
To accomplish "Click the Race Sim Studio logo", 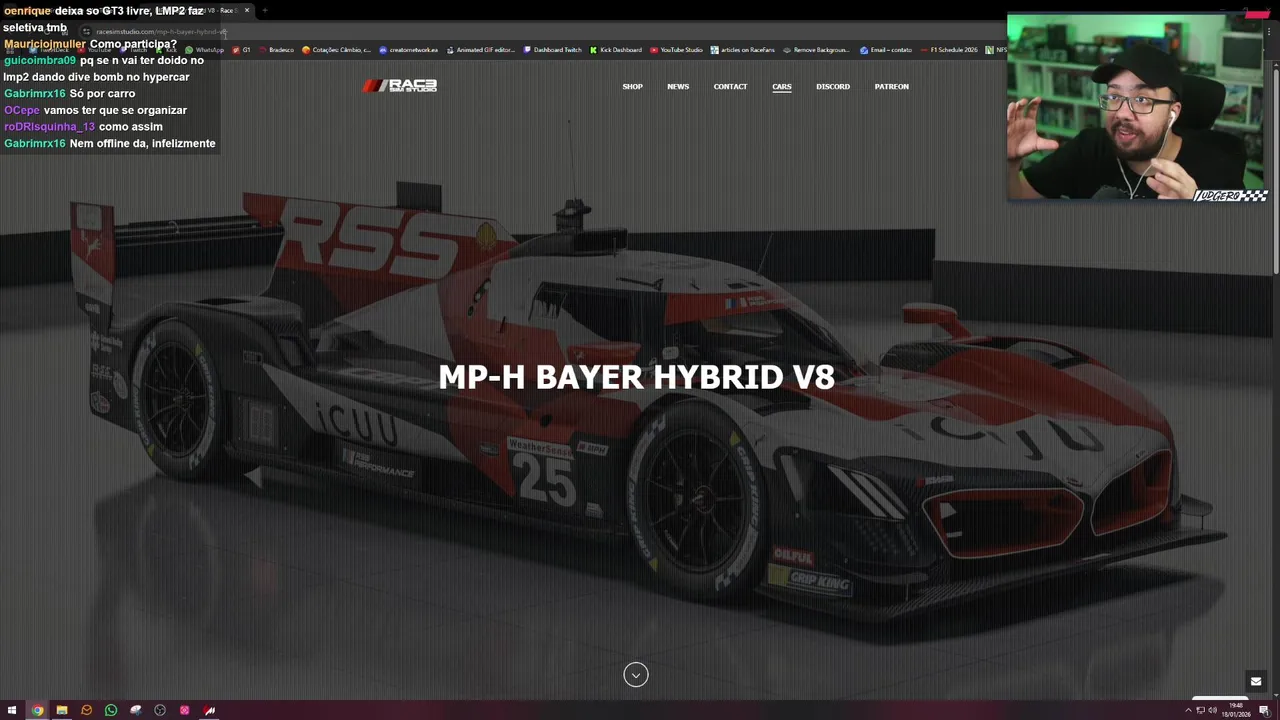I will [x=400, y=86].
